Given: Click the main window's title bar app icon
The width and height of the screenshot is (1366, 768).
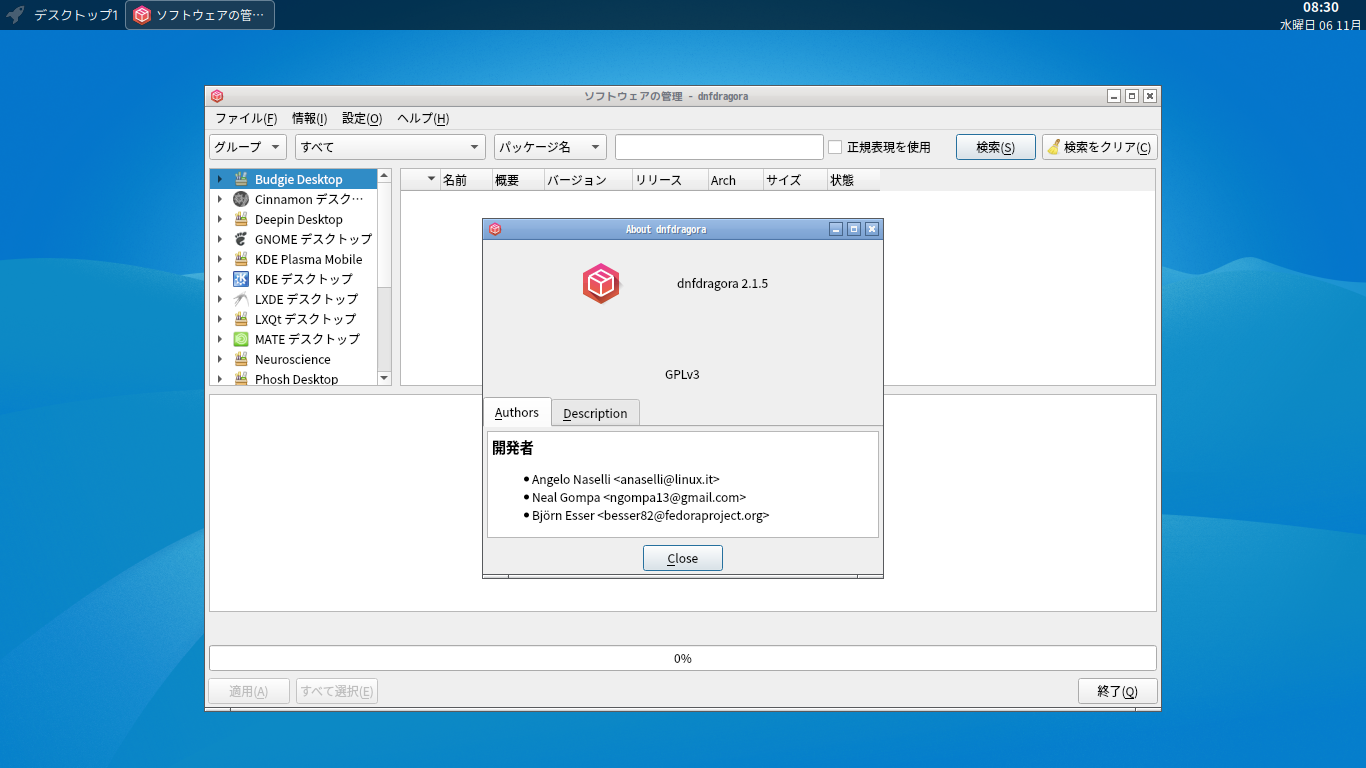Looking at the screenshot, I should point(217,96).
